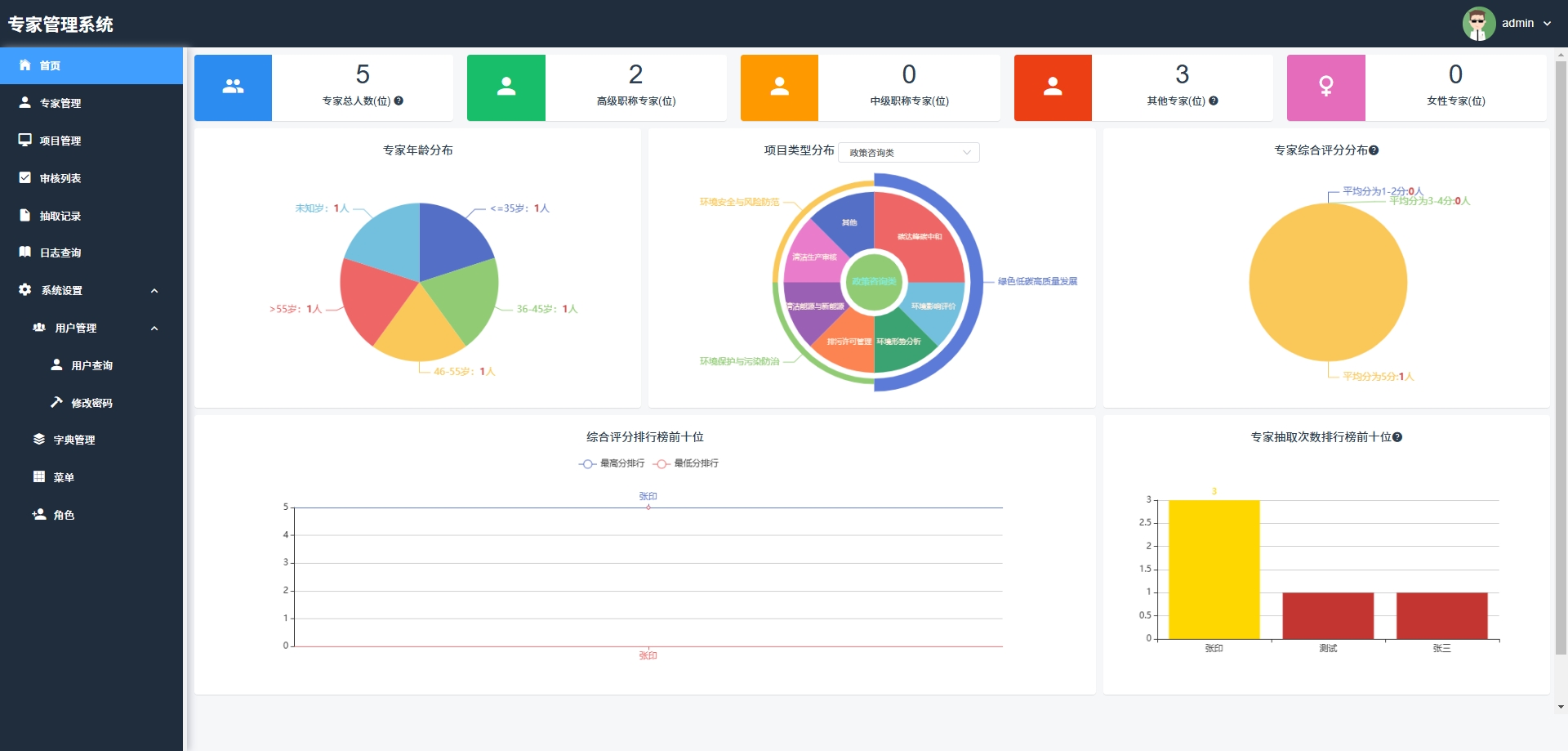Open the admin account dropdown arrow
The height and width of the screenshot is (751, 1568).
1547,24
